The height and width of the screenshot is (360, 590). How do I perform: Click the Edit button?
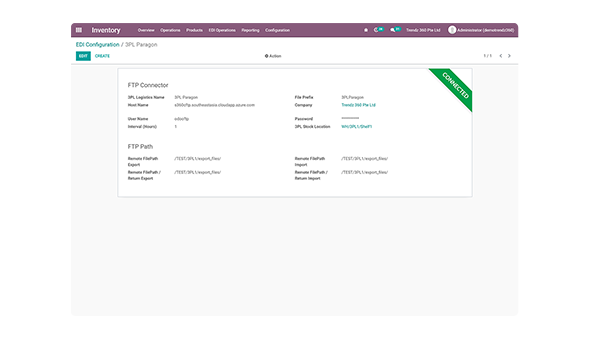point(83,56)
